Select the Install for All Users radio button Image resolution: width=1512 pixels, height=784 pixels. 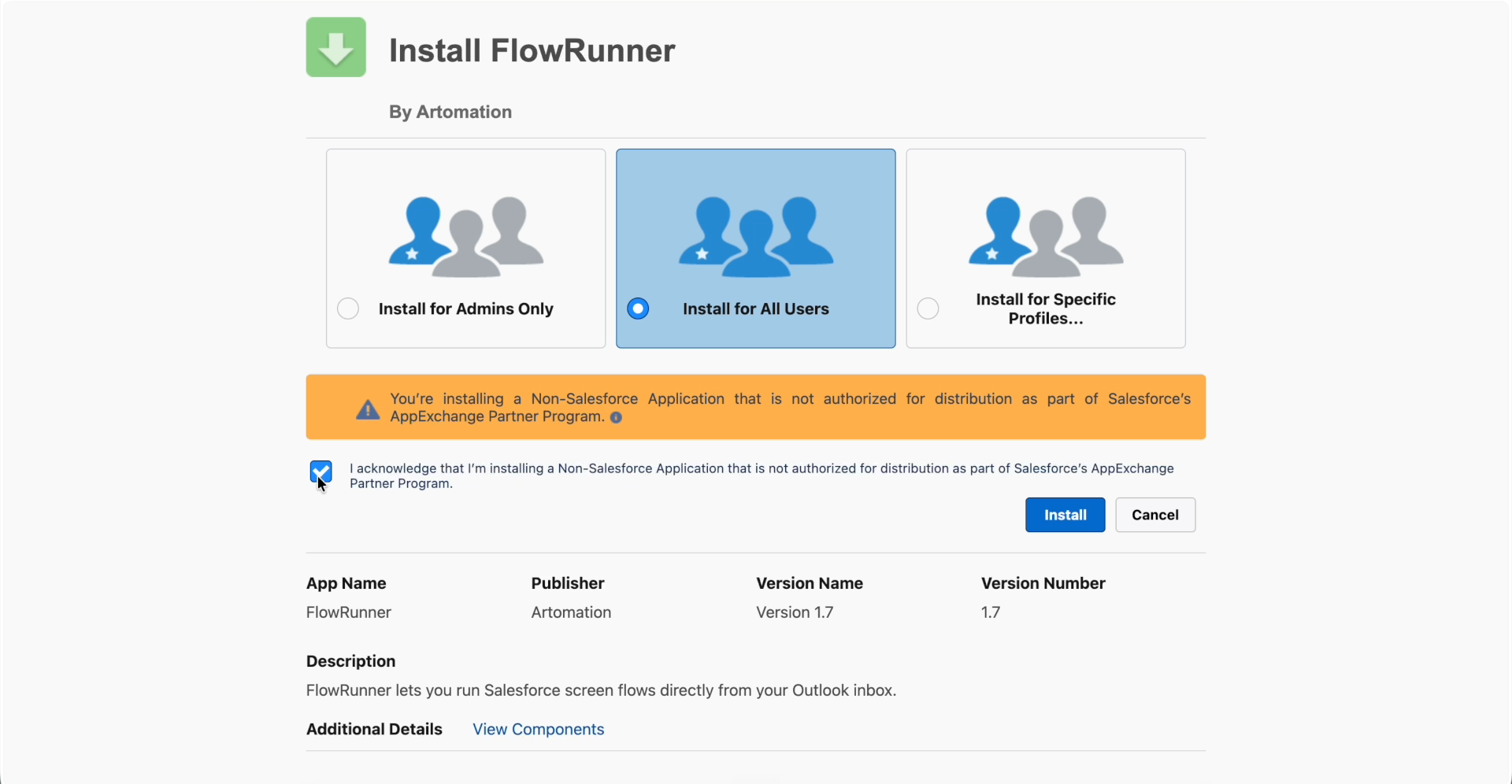[x=638, y=309]
